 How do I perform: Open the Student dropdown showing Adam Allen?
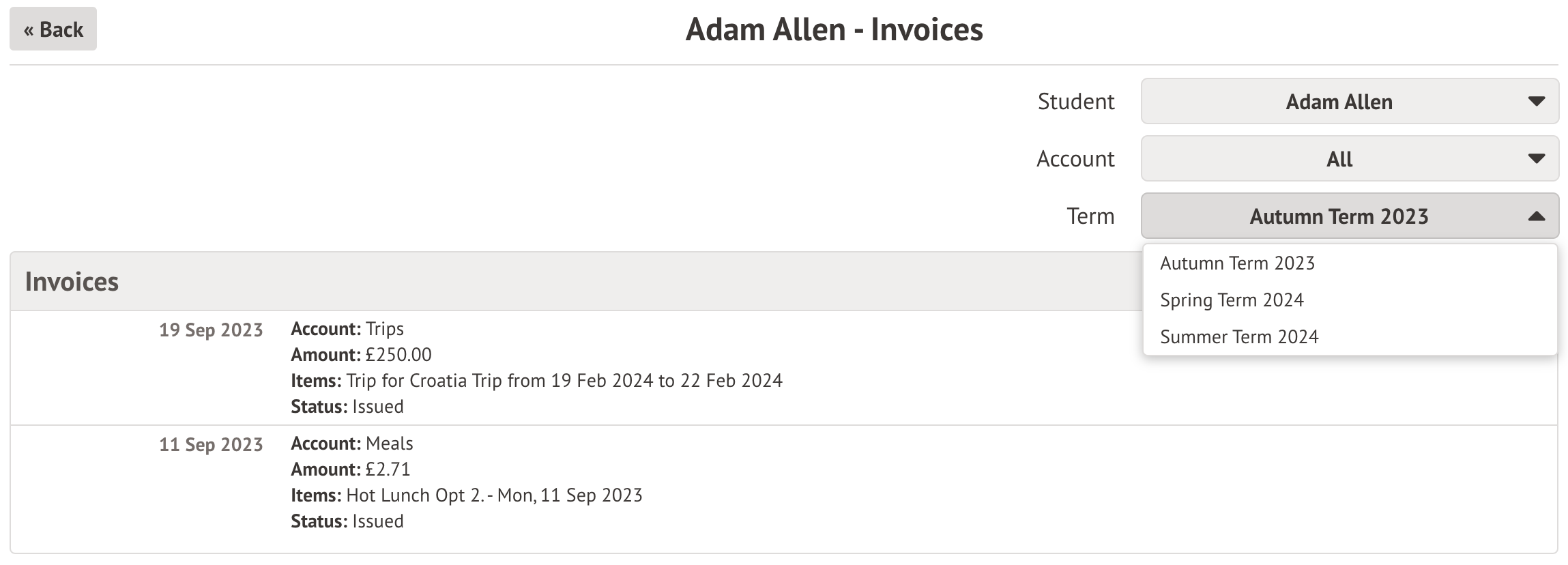[1337, 102]
